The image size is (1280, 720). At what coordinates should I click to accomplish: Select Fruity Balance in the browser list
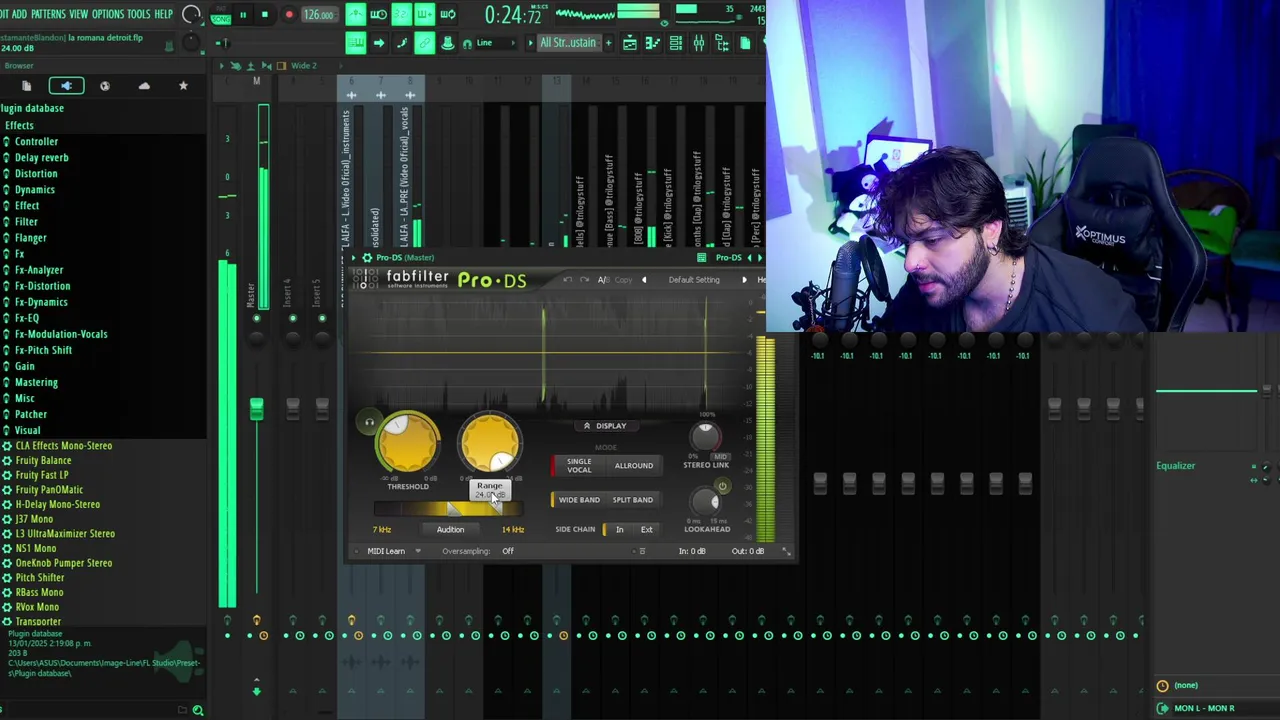point(43,461)
